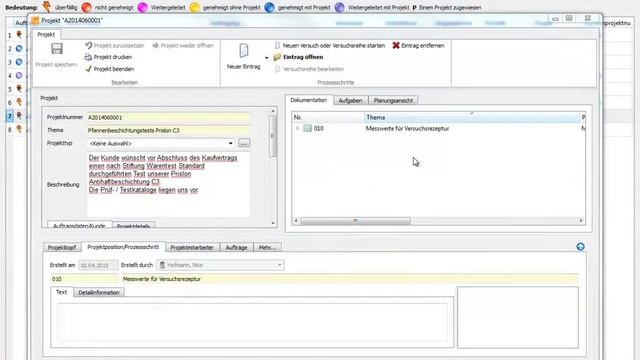The height and width of the screenshot is (360, 640).
Task: Click Eintrag entfernen red X button
Action: click(x=418, y=45)
